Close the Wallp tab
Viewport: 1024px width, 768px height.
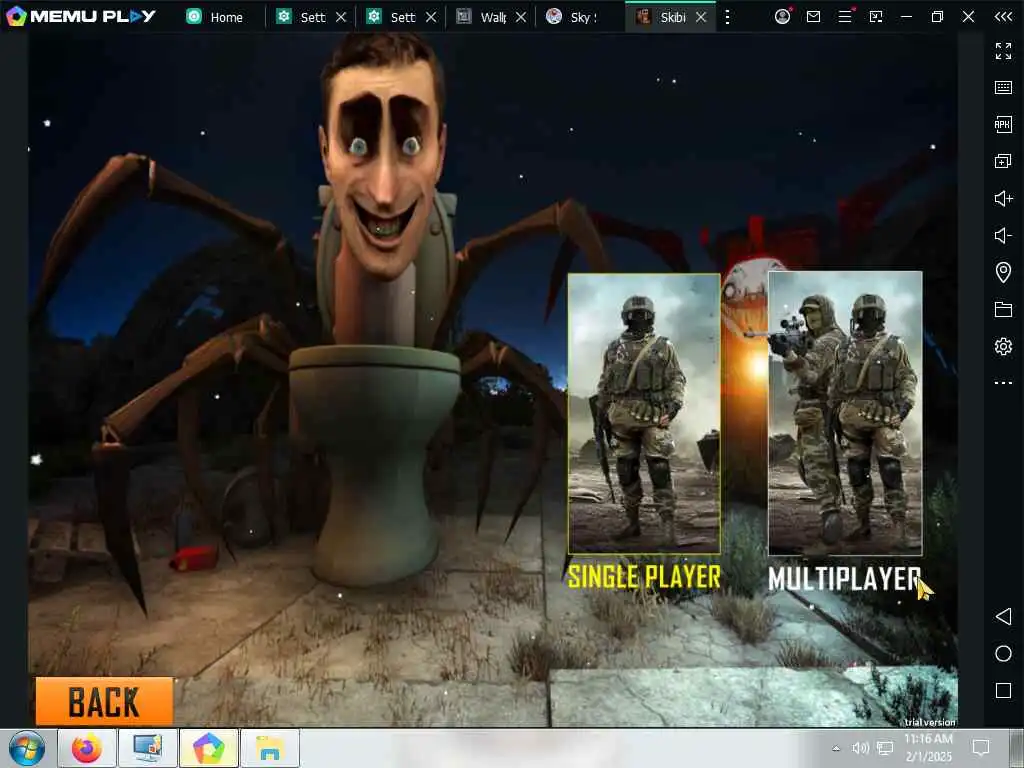(x=521, y=17)
